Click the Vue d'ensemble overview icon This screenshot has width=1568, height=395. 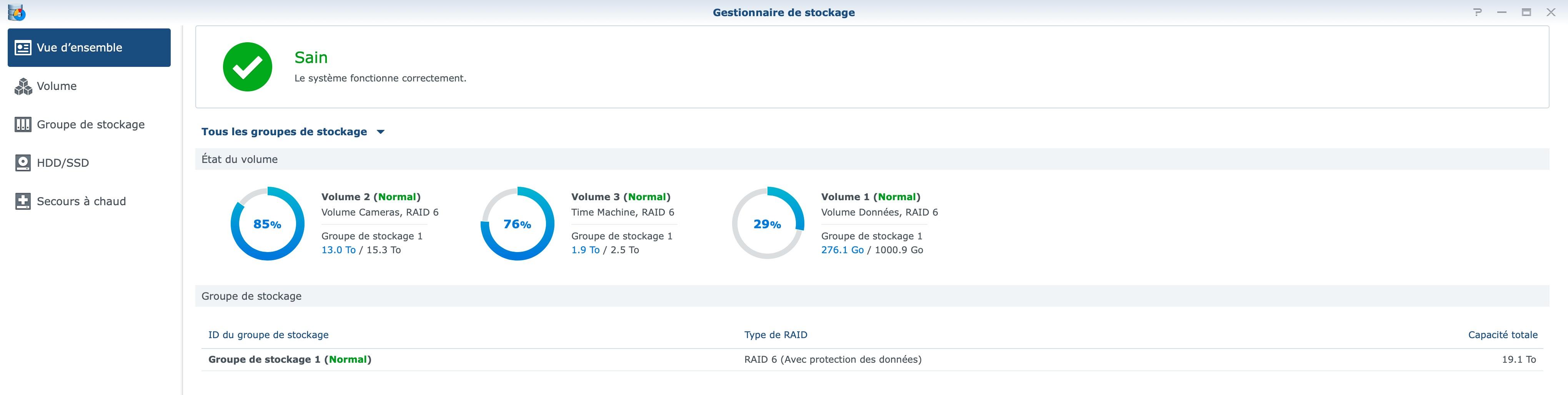tap(23, 48)
